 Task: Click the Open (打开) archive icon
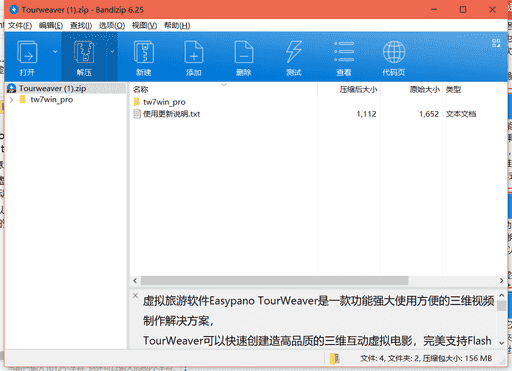click(27, 52)
